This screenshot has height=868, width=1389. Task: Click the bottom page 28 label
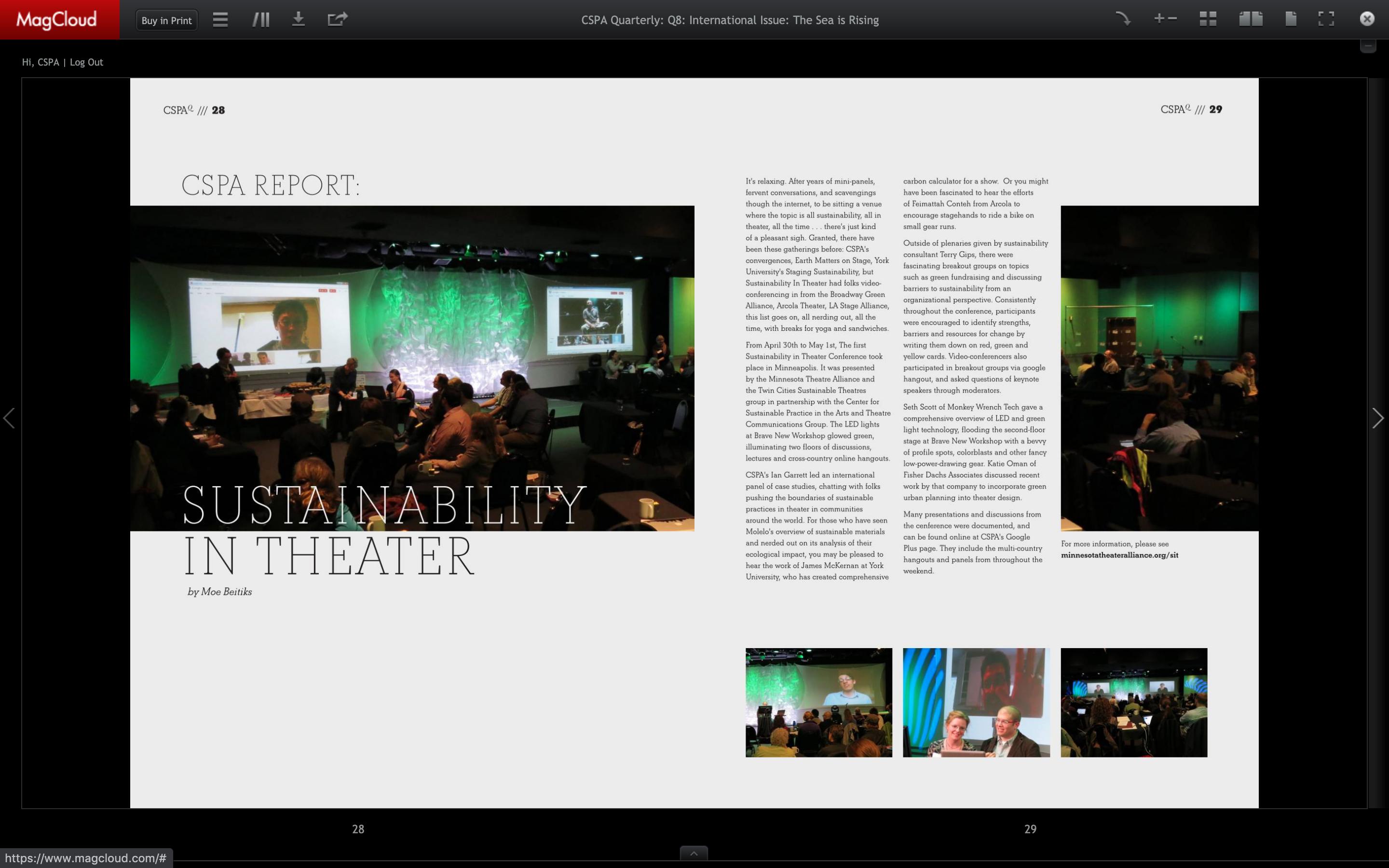tap(357, 829)
